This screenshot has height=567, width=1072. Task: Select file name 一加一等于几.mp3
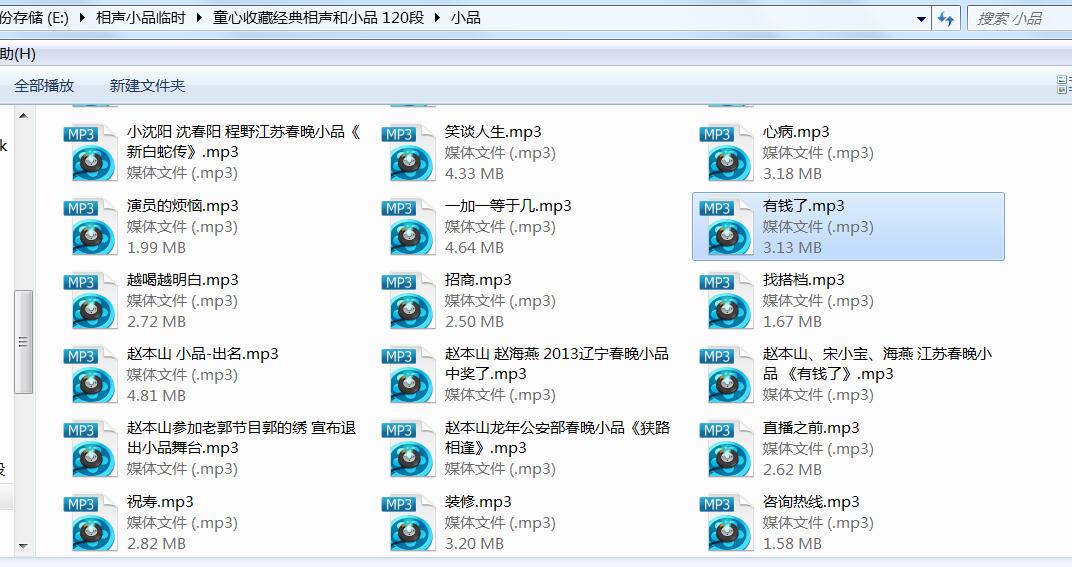(x=508, y=206)
